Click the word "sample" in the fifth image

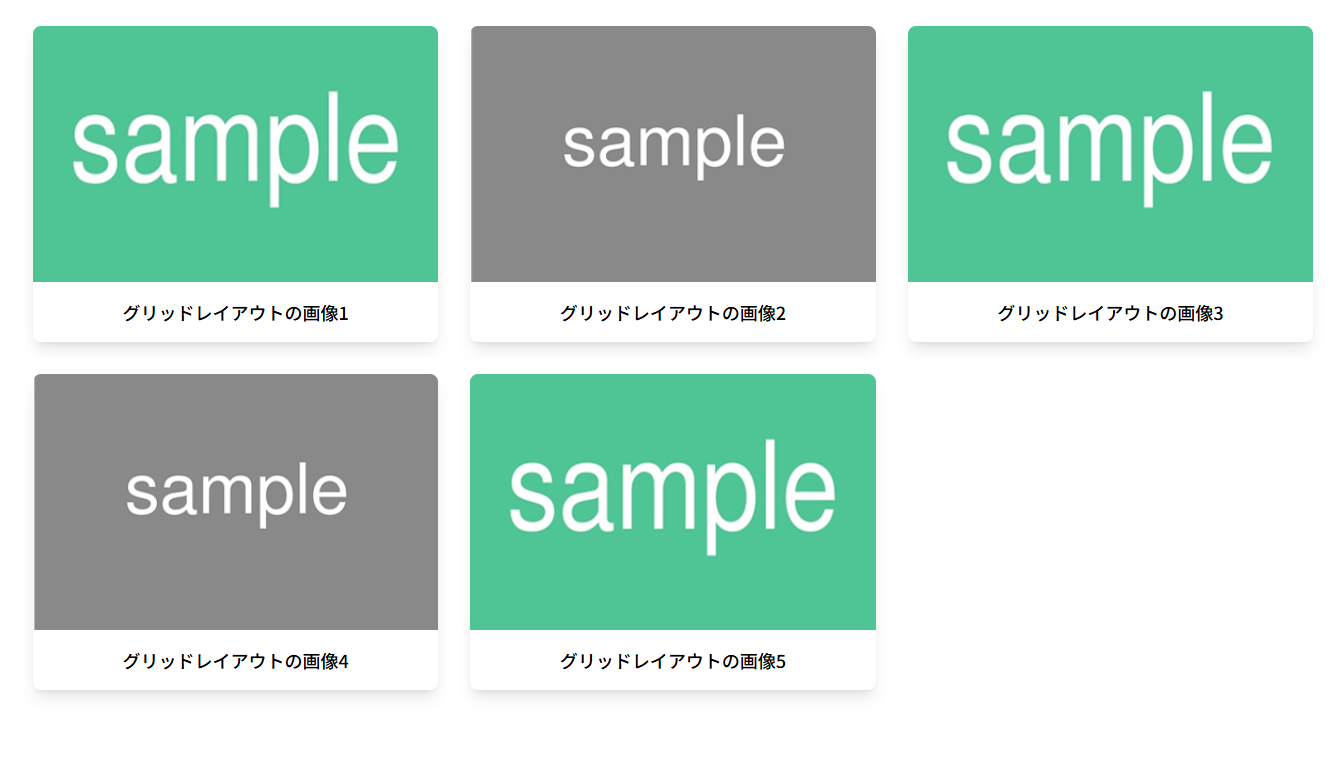673,493
